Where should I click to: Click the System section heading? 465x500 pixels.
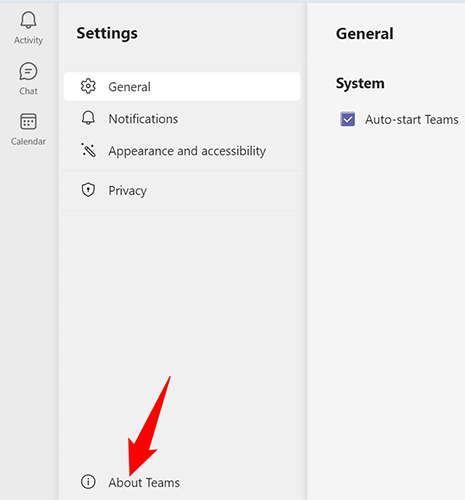(x=360, y=83)
